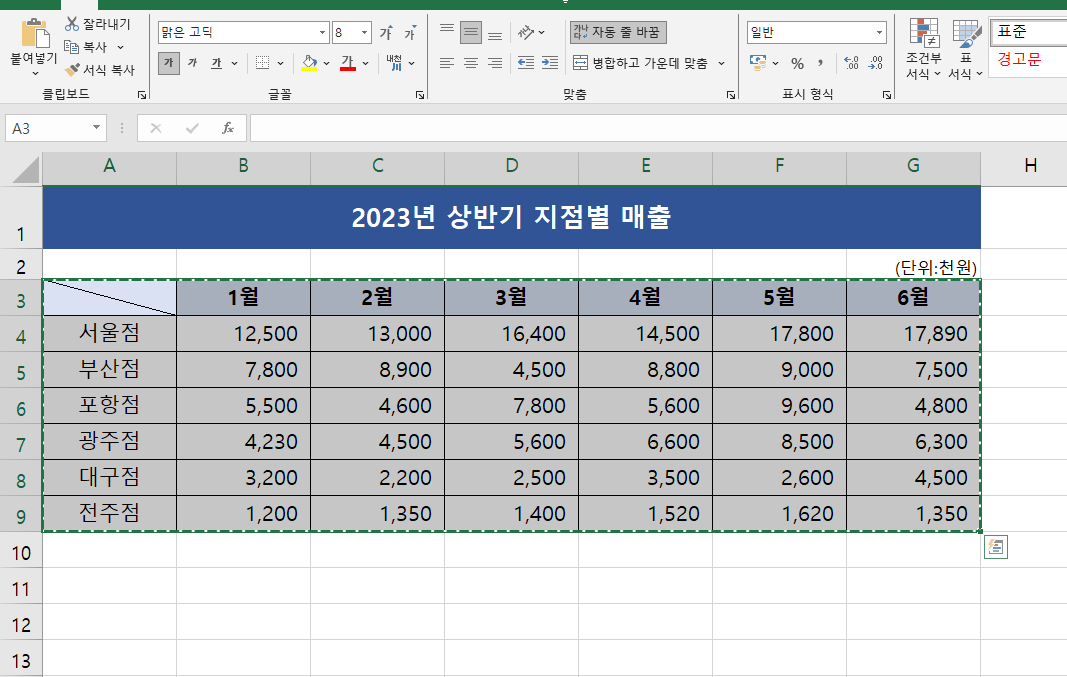This screenshot has height=677, width=1067.
Task: Toggle bold formatting (굵게 가)
Action: tap(169, 63)
